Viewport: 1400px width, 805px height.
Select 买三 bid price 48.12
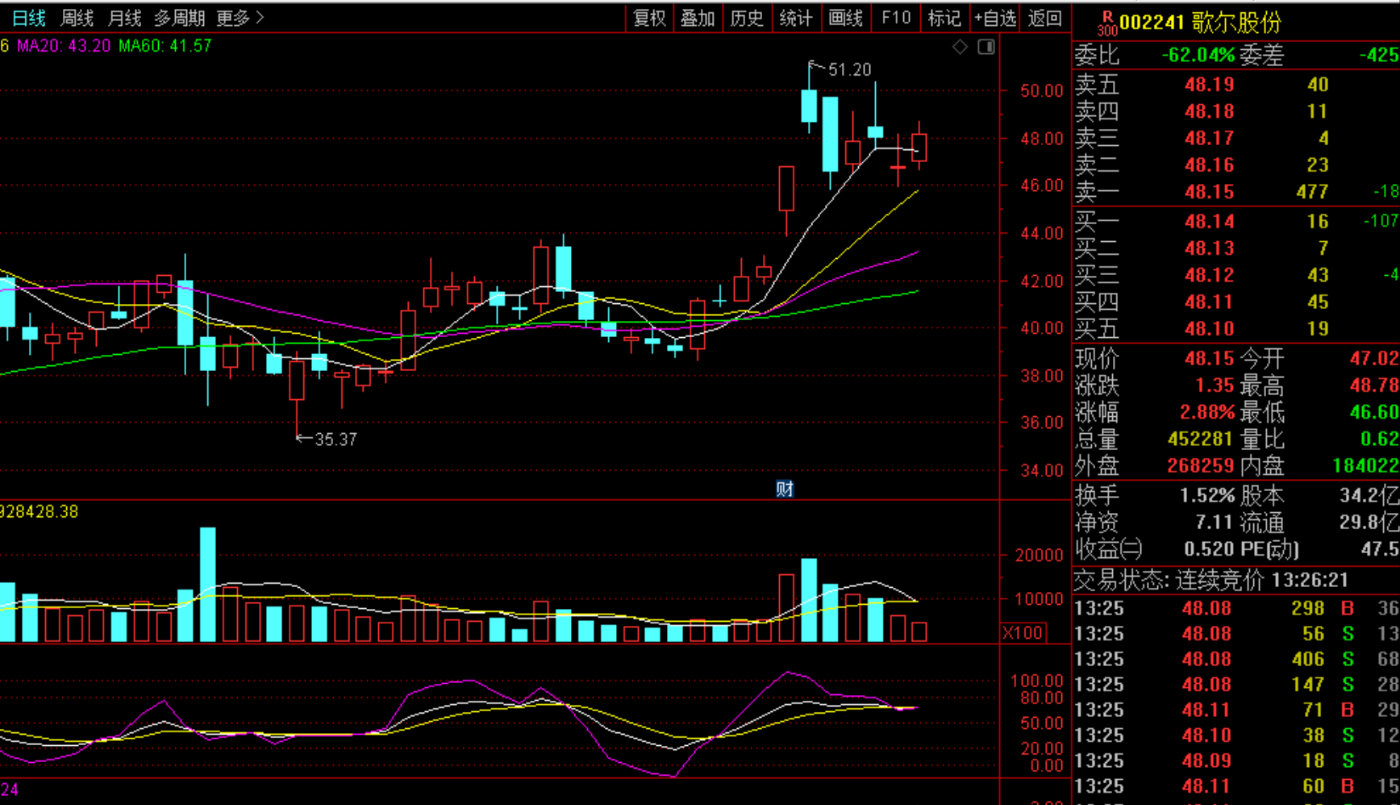click(1209, 275)
